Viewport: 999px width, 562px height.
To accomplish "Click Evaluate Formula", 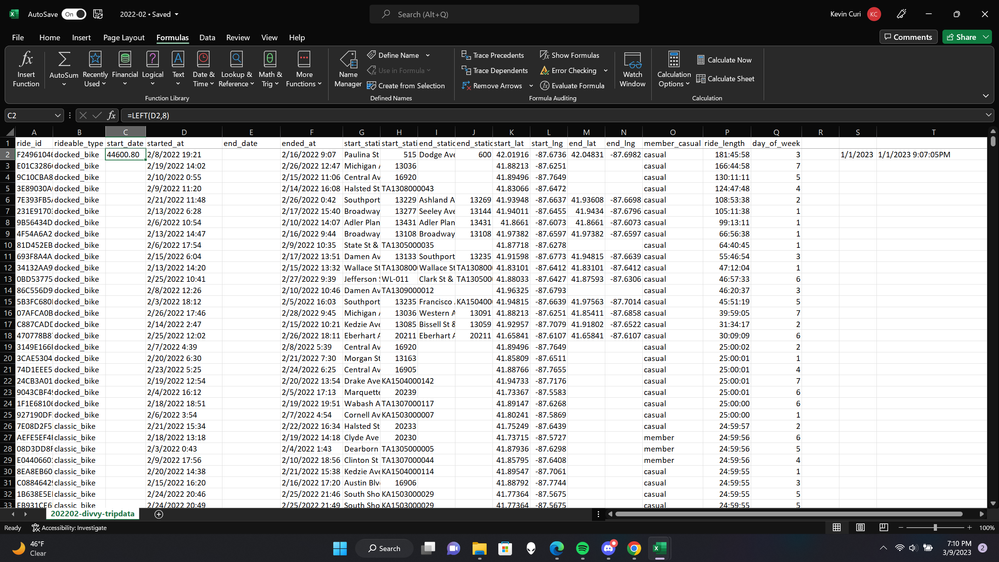I will [x=572, y=85].
